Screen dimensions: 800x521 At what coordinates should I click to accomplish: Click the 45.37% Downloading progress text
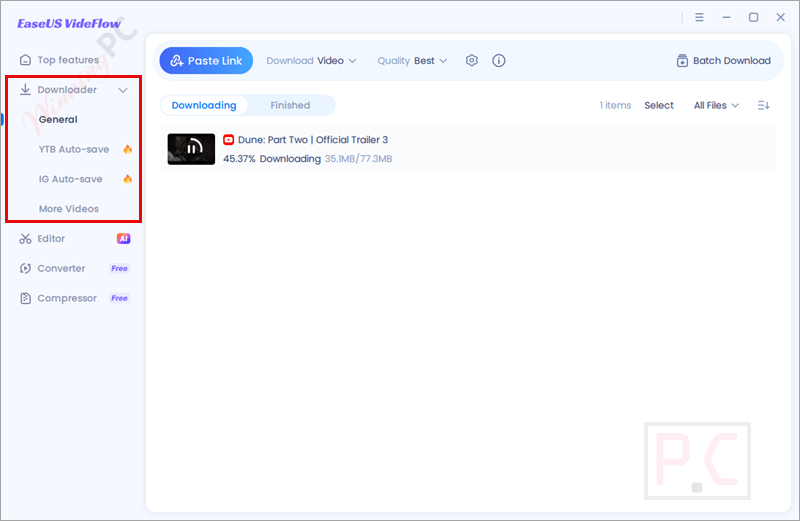pos(272,159)
